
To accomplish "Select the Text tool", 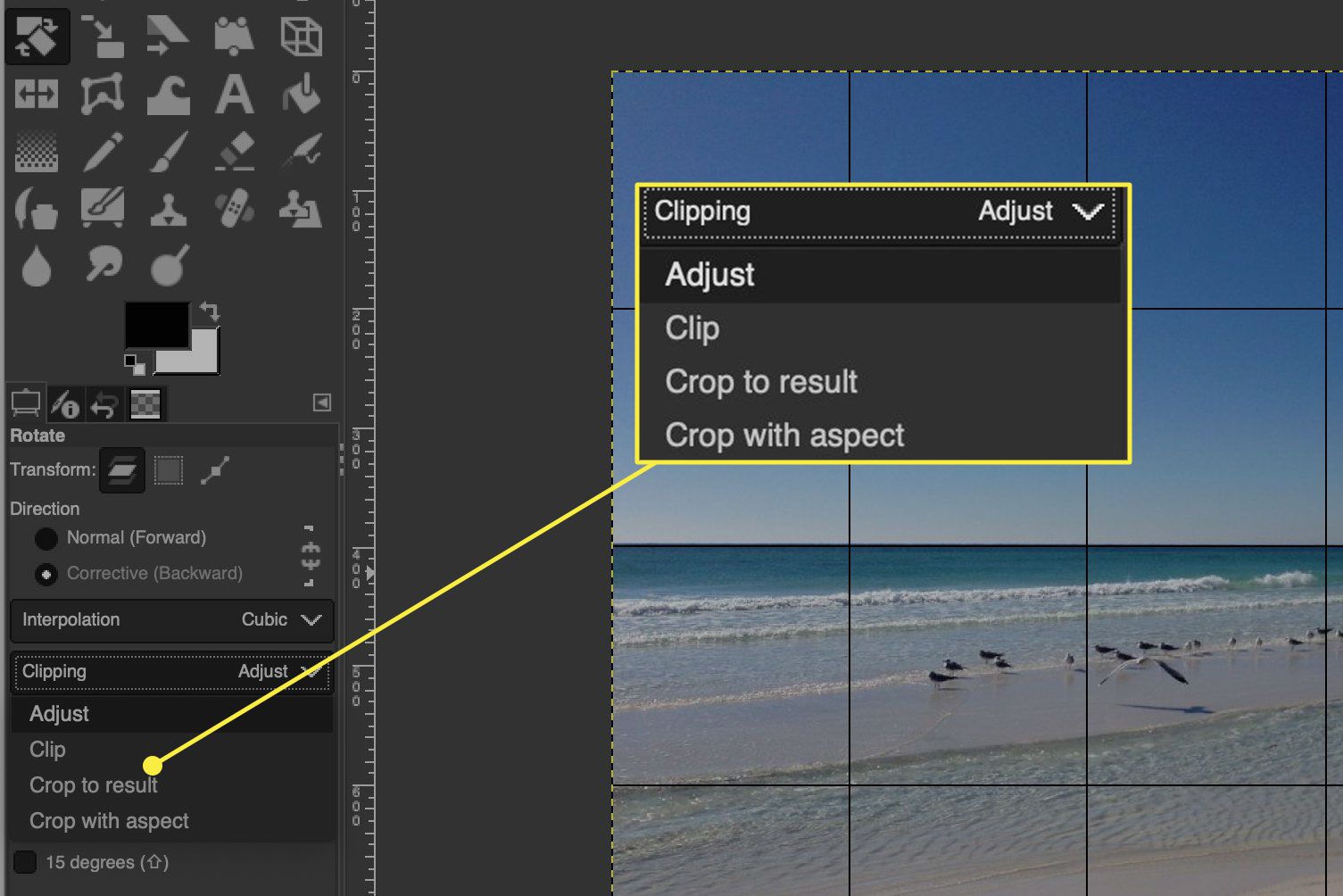I will tap(234, 94).
